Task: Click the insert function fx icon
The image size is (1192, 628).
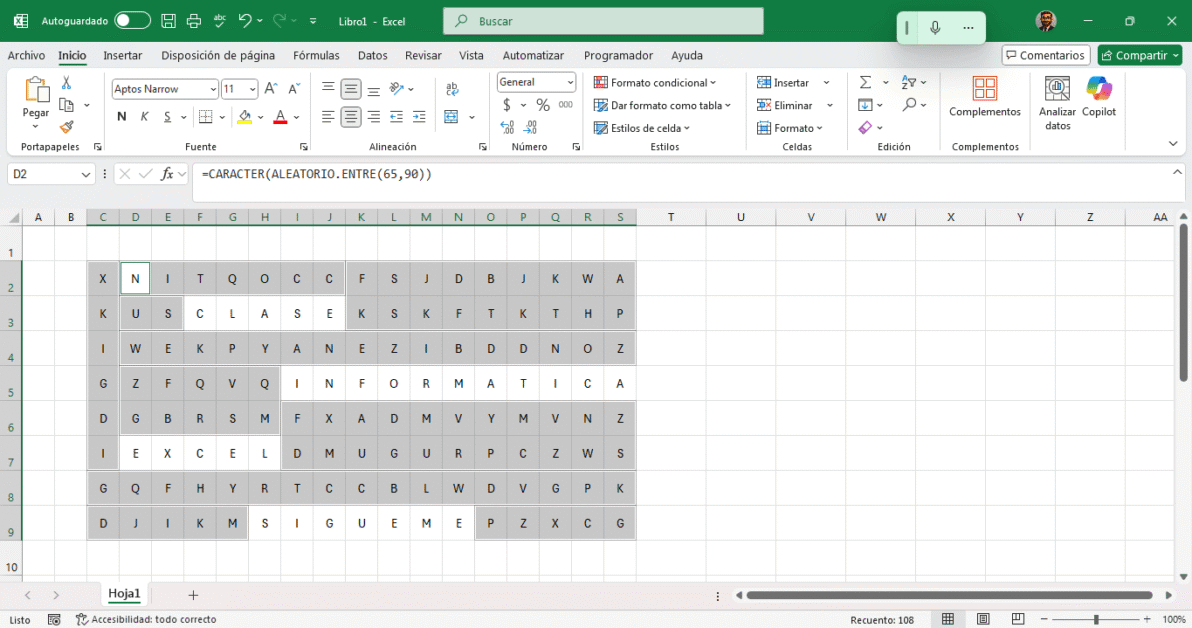Action: [x=166, y=174]
